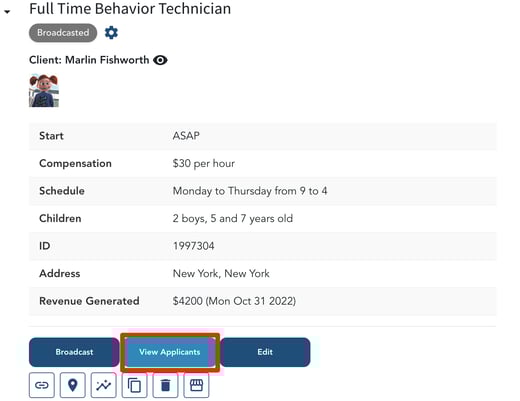Screen dimensions: 520x401
Task: Duplicate the job with copy icon
Action: click(134, 385)
